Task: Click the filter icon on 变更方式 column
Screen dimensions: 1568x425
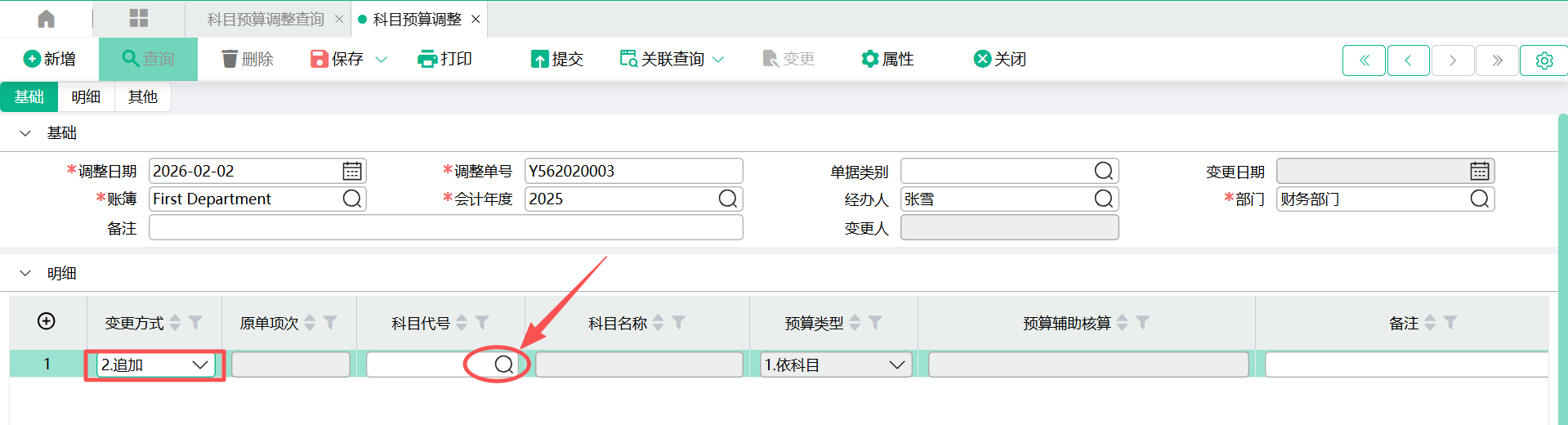Action: coord(195,323)
